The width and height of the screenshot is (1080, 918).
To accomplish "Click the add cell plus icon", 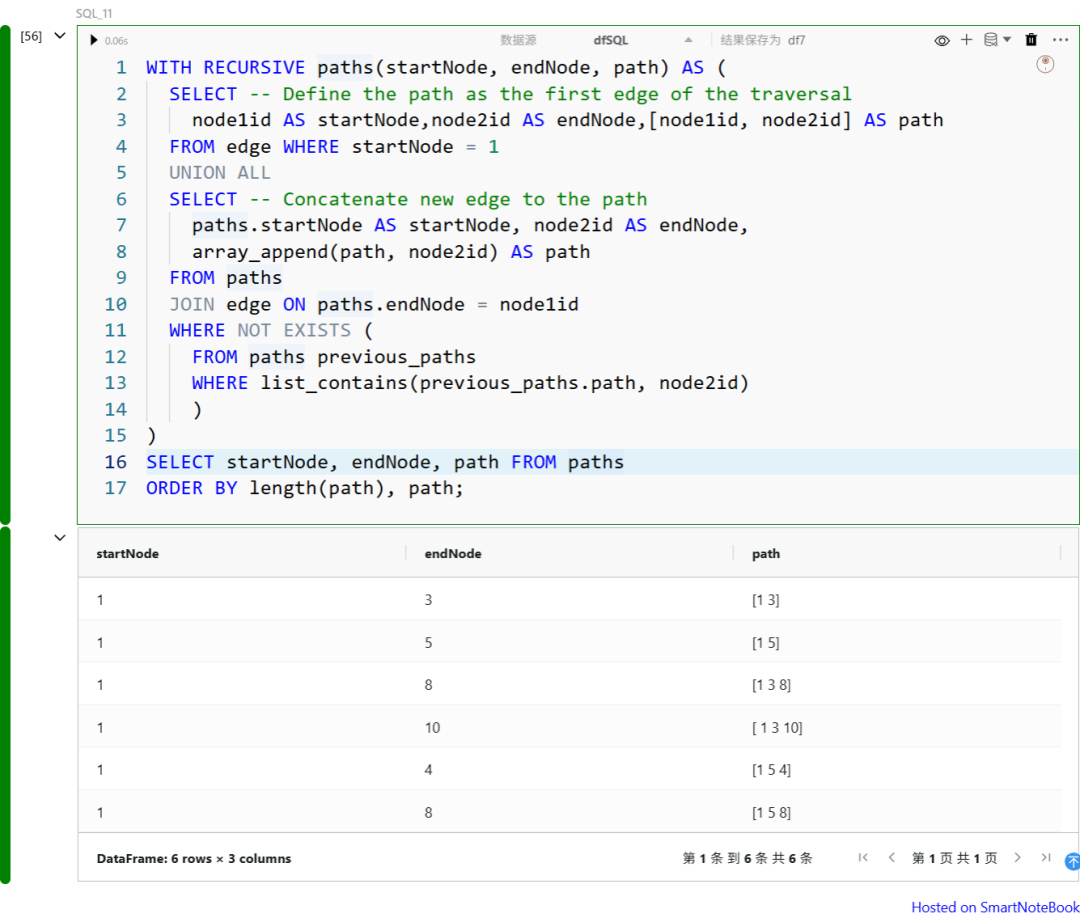I will tap(966, 40).
